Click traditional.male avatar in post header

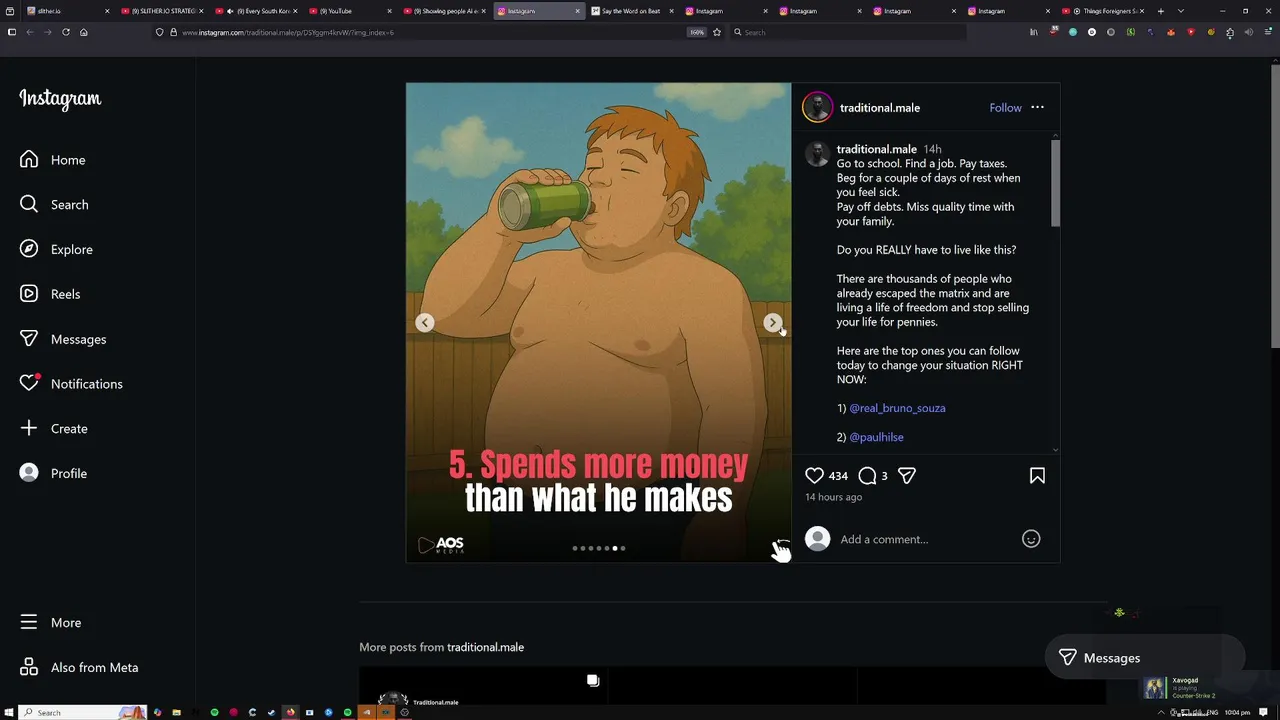(x=817, y=107)
